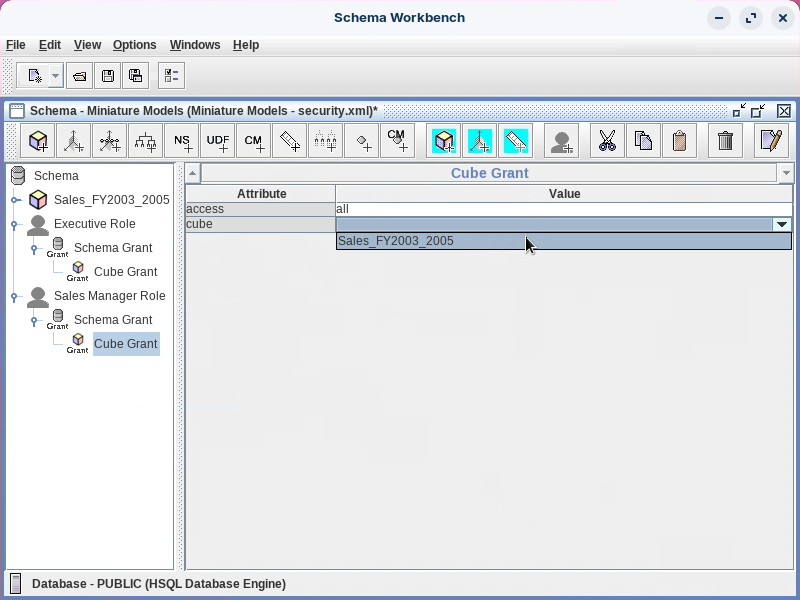This screenshot has width=800, height=600.
Task: Click the Delete trash can icon
Action: click(726, 141)
